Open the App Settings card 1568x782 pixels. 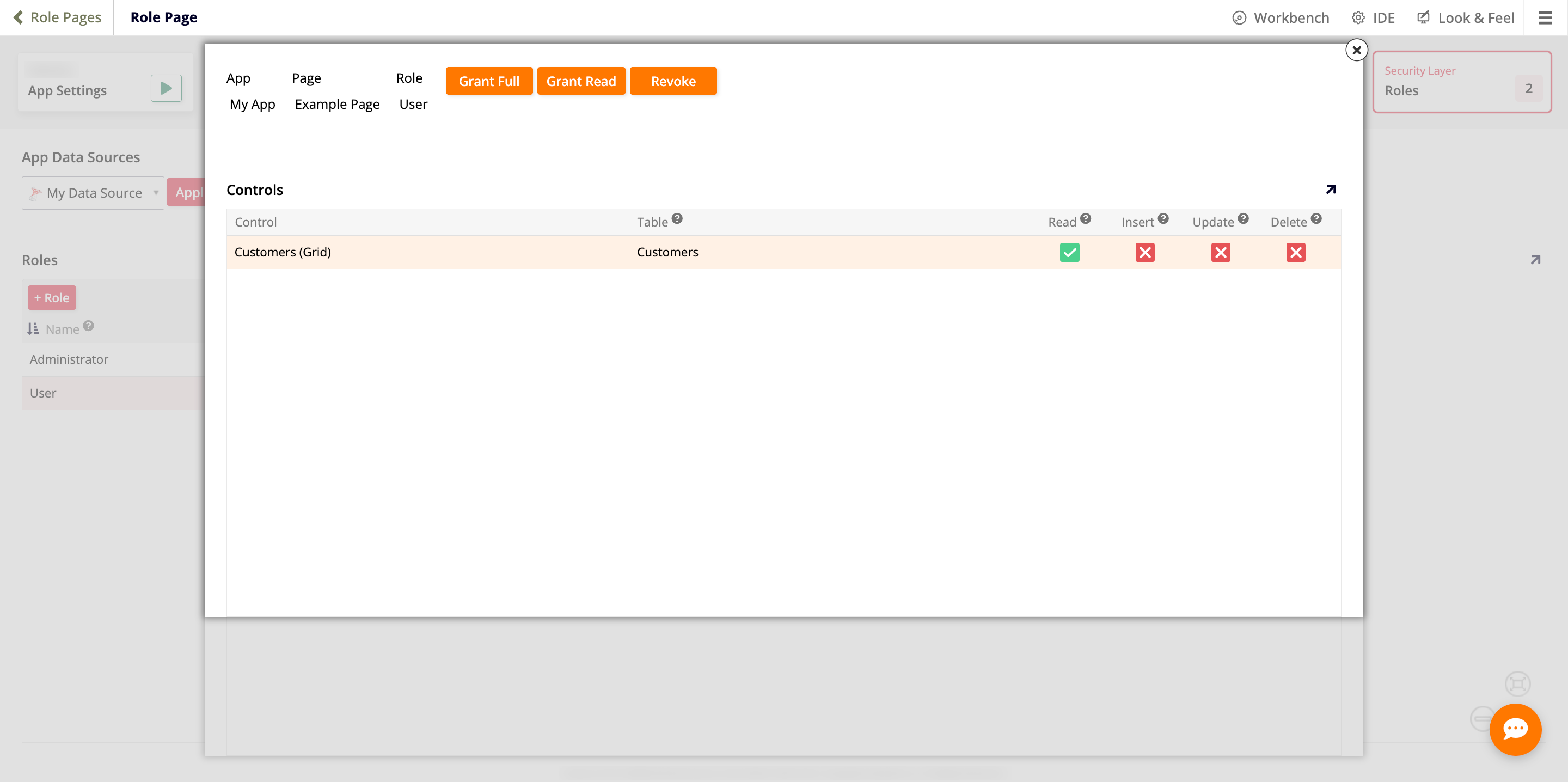[x=105, y=82]
